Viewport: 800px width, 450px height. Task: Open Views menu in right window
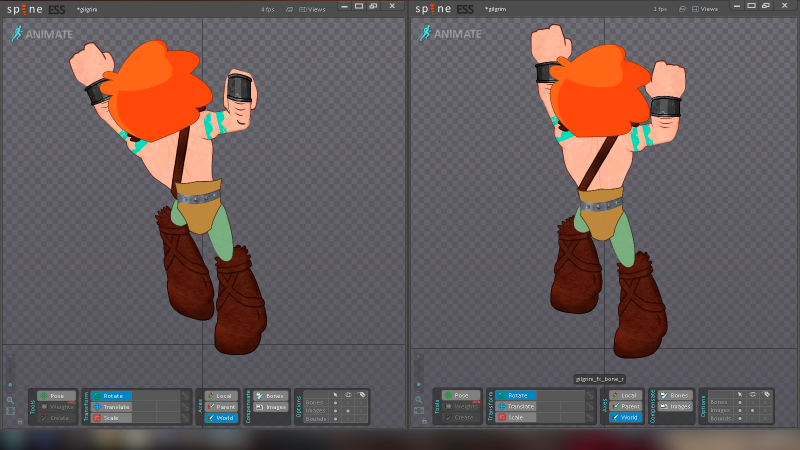tap(705, 9)
